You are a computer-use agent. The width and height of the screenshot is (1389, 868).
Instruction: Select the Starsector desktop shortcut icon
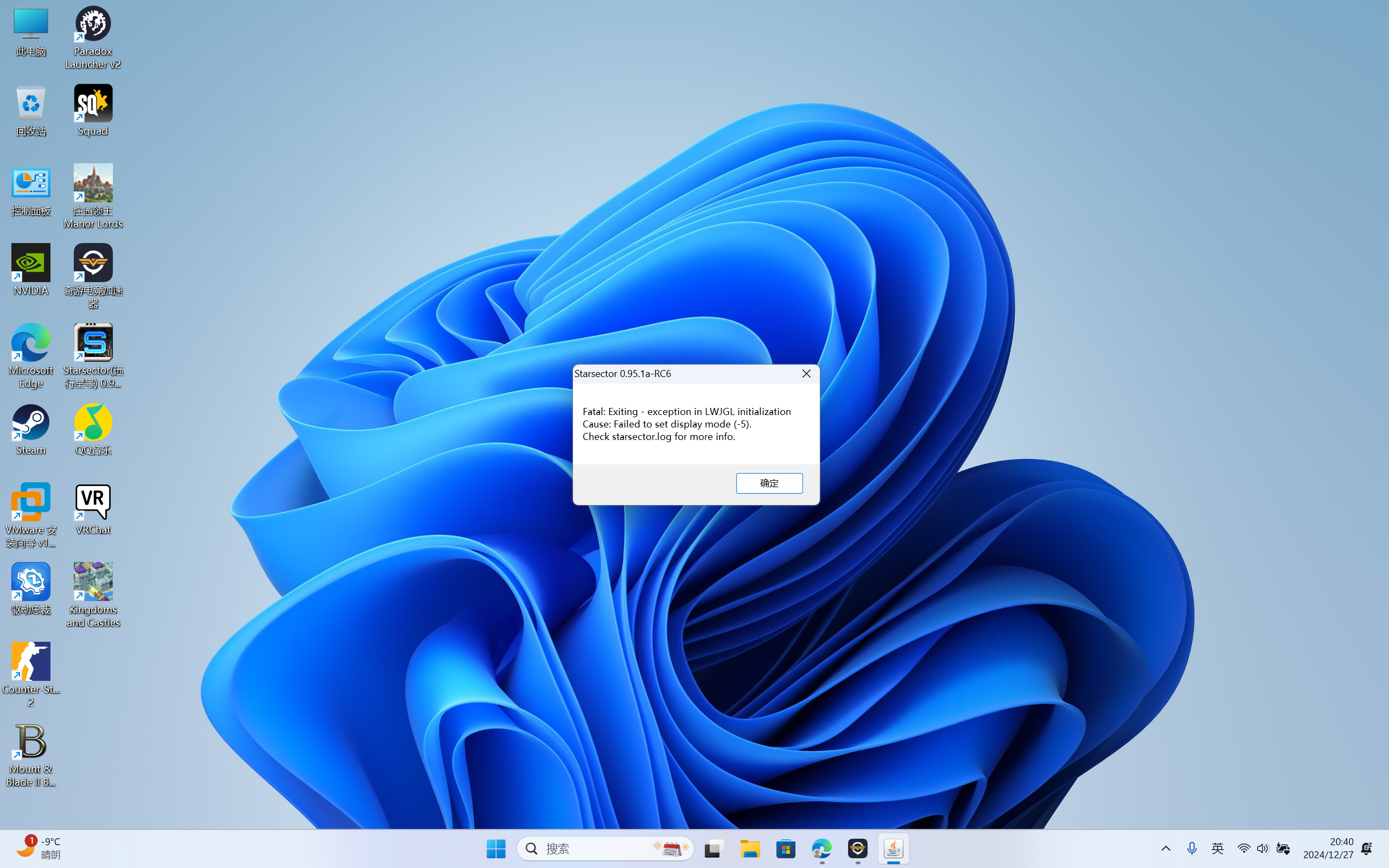point(93,343)
